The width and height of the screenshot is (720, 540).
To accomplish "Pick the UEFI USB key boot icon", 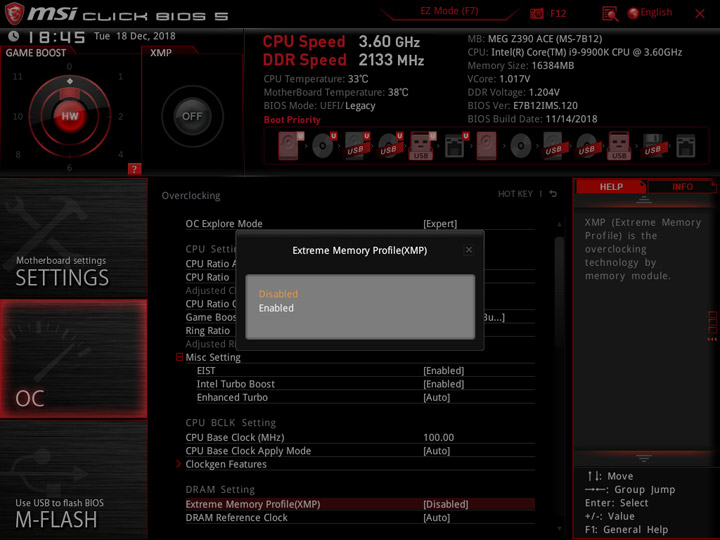I will click(422, 146).
